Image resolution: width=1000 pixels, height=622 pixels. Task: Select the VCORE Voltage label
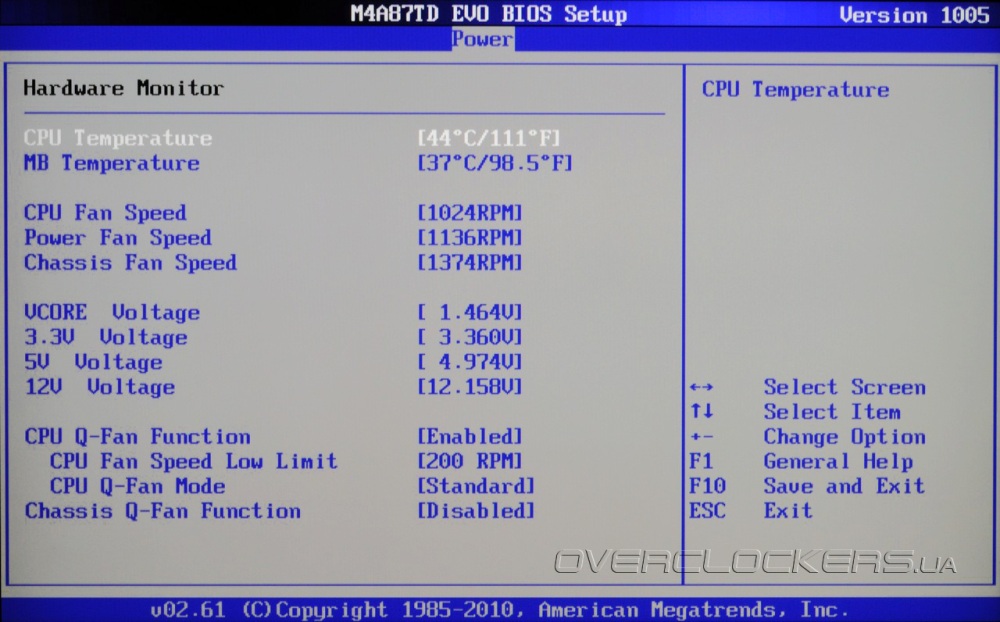pyautogui.click(x=112, y=312)
